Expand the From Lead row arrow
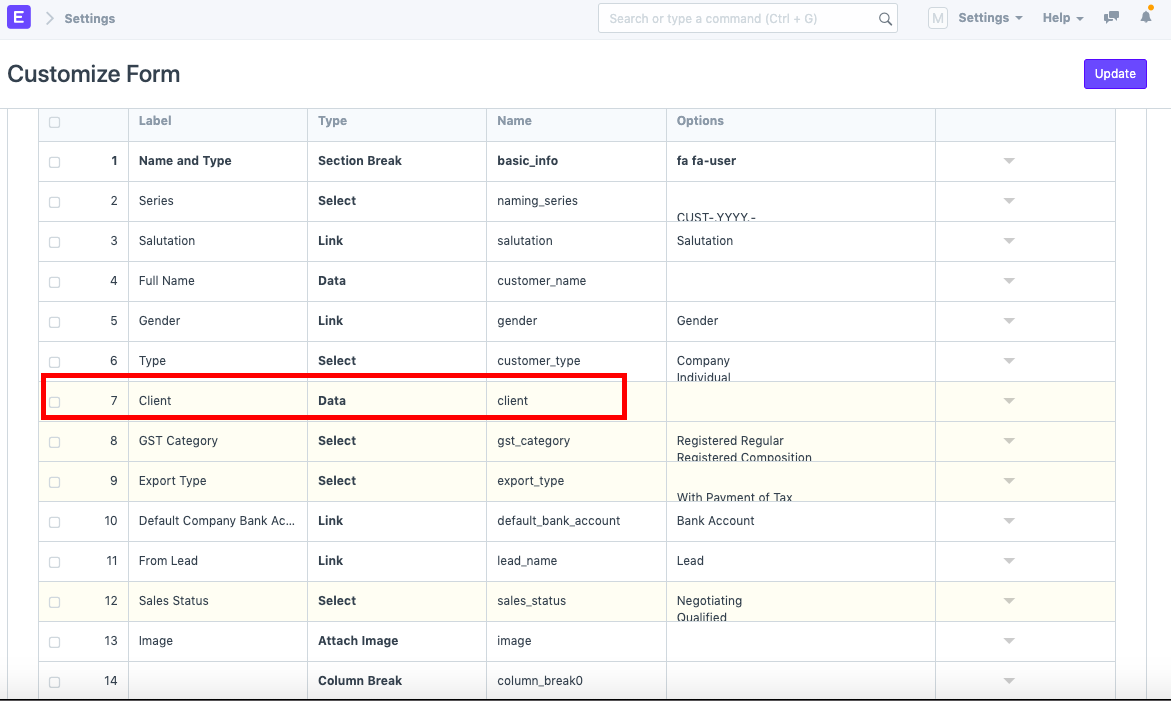This screenshot has width=1171, height=701. [1009, 561]
